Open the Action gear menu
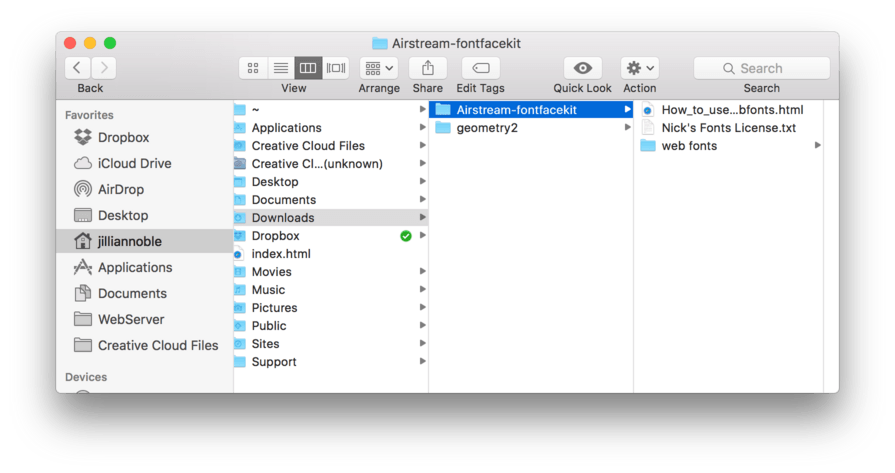The width and height of the screenshot is (895, 473). point(640,68)
